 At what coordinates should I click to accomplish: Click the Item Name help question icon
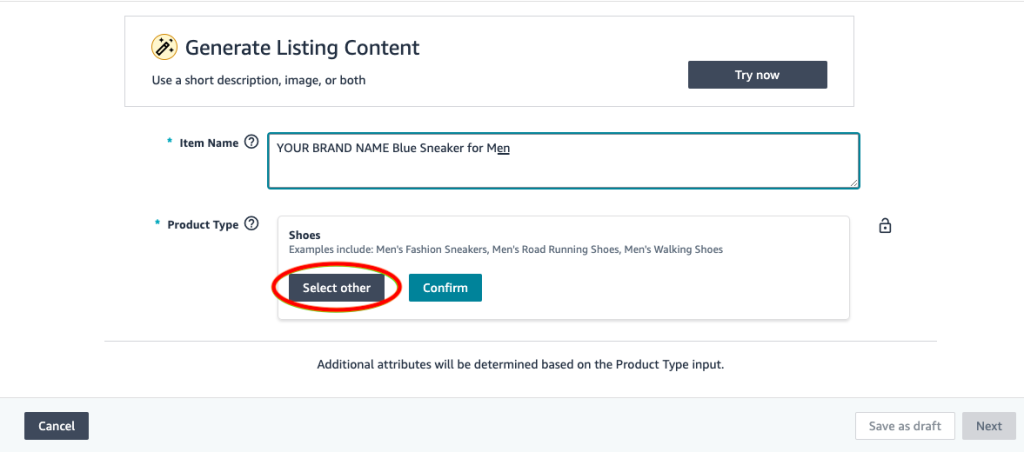[x=251, y=143]
